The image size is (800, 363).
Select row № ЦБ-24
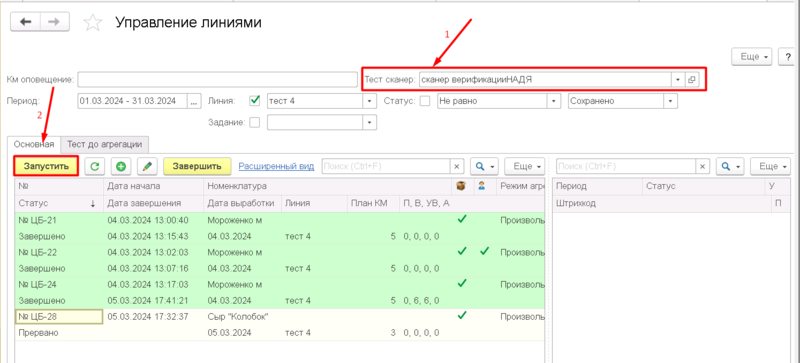coord(280,292)
